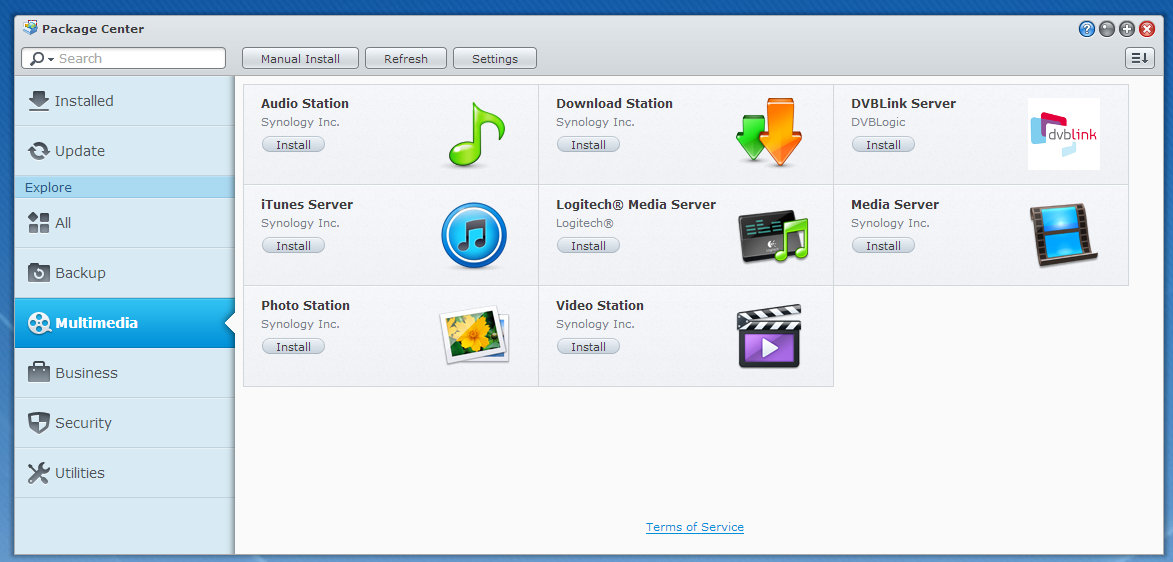The width and height of the screenshot is (1173, 562).
Task: Install Audio Station
Action: pos(293,144)
